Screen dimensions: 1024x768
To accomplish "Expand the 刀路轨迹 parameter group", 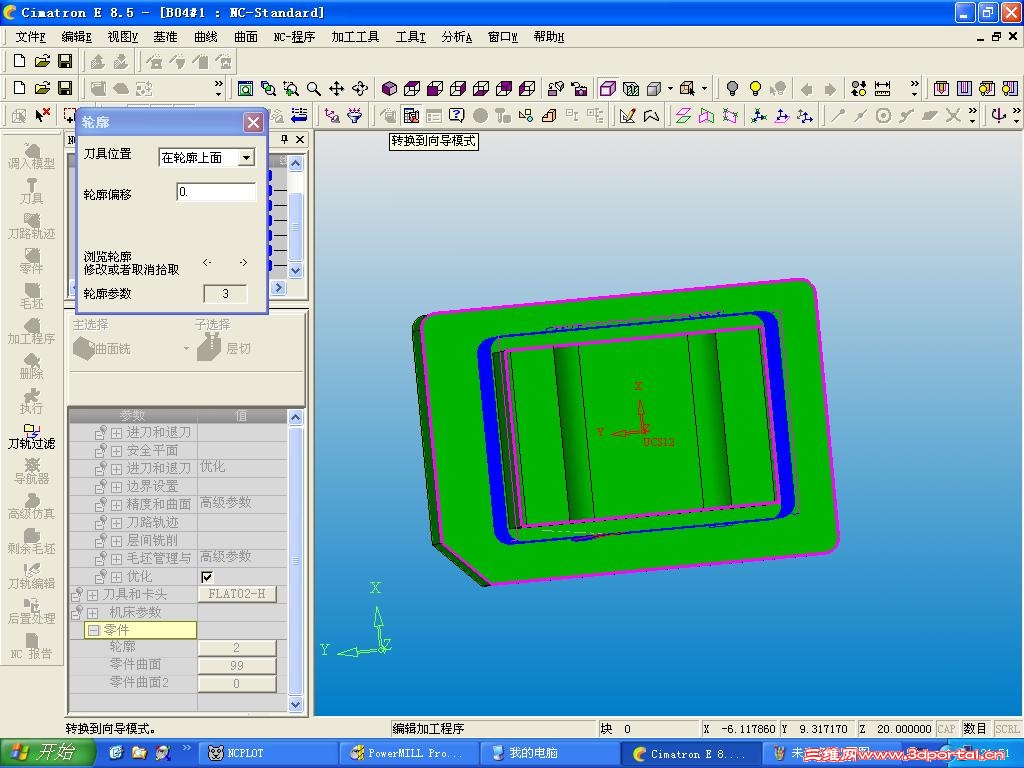I will coord(116,522).
